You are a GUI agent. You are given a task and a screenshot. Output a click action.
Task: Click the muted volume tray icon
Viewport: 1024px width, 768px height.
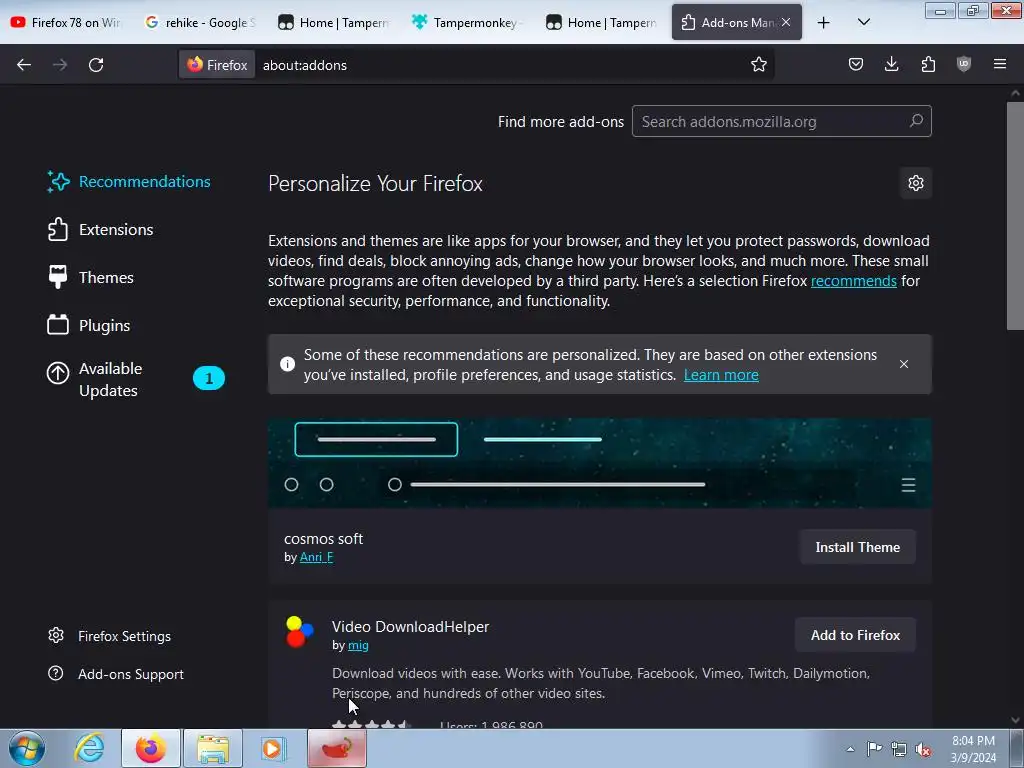click(923, 749)
